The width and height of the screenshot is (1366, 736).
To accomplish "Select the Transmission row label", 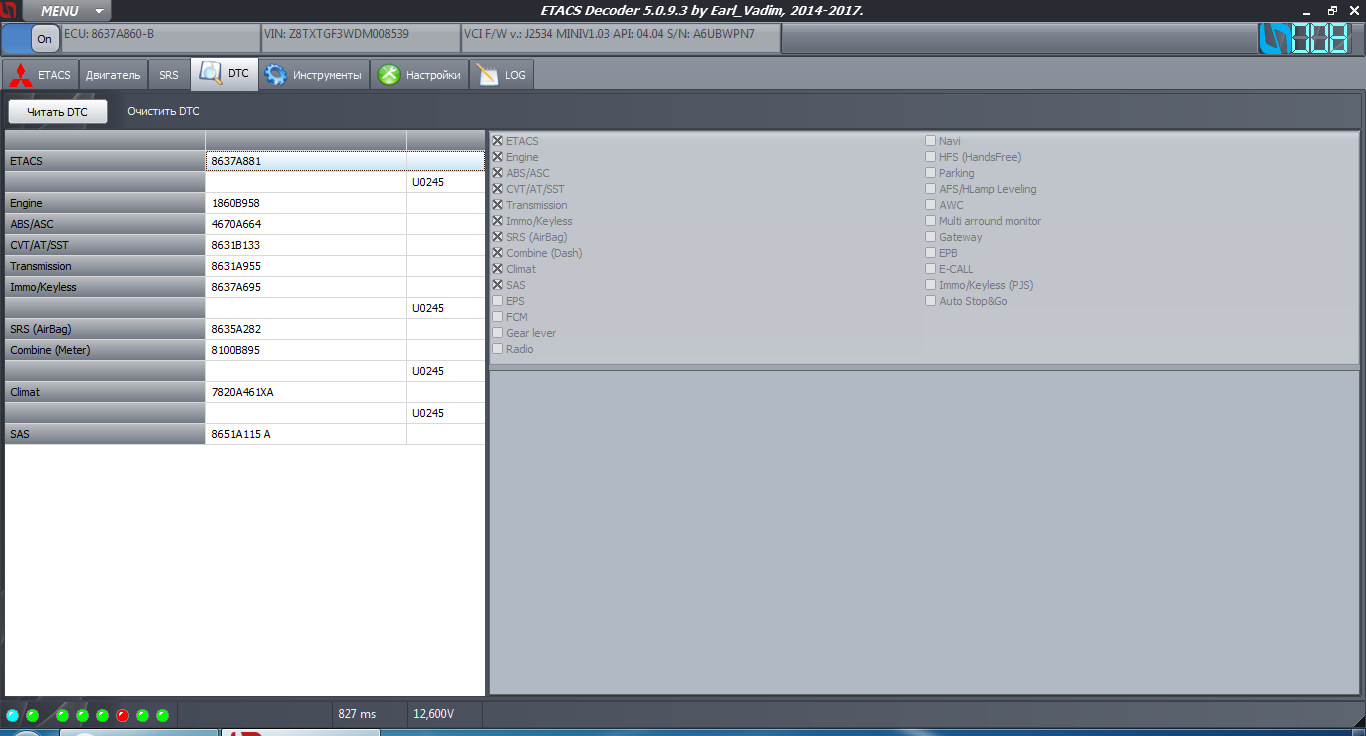I will point(105,266).
